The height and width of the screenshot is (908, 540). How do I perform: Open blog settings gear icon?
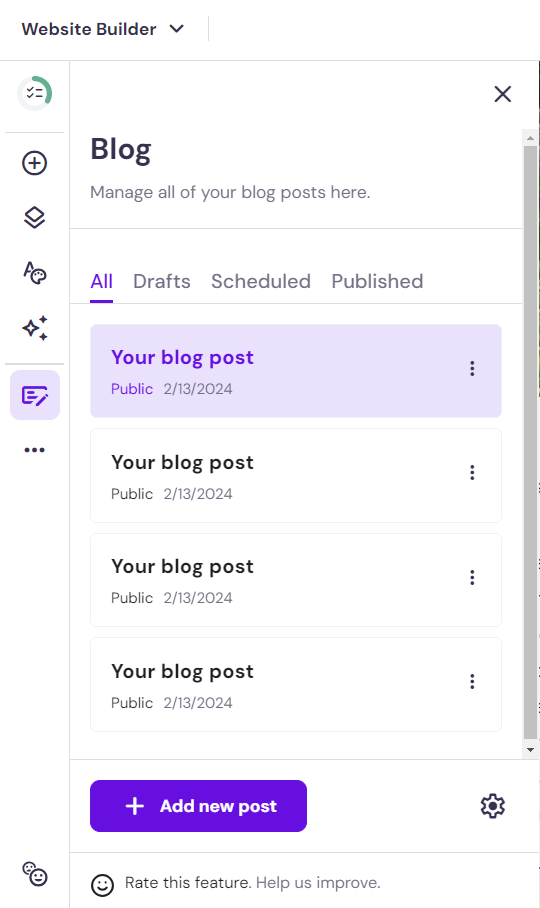click(x=493, y=806)
